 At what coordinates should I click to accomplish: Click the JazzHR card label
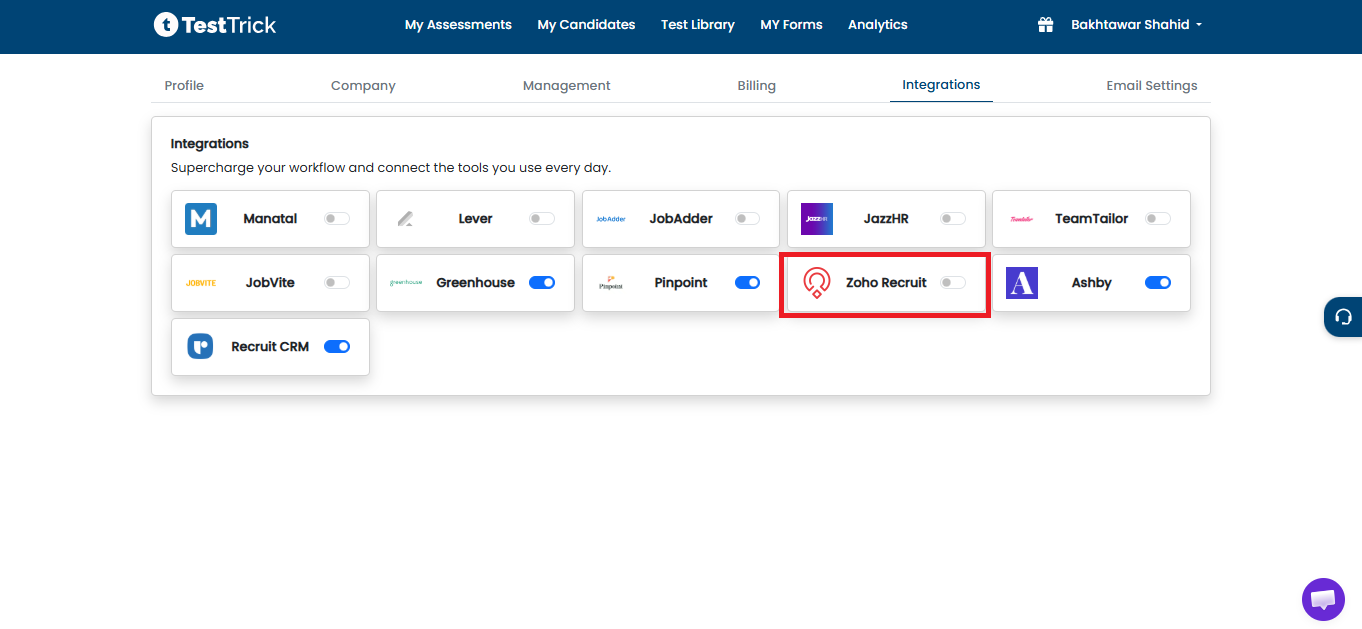[x=886, y=219]
